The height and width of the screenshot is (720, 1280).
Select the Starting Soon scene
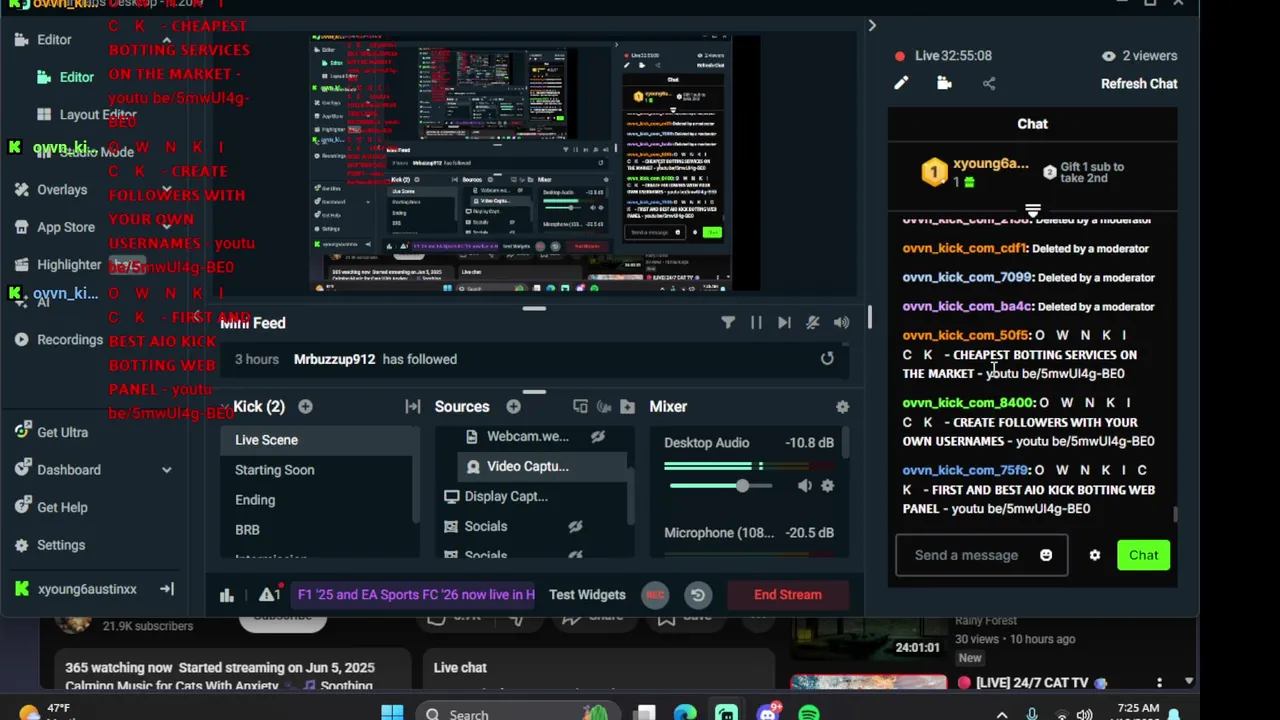pyautogui.click(x=318, y=470)
